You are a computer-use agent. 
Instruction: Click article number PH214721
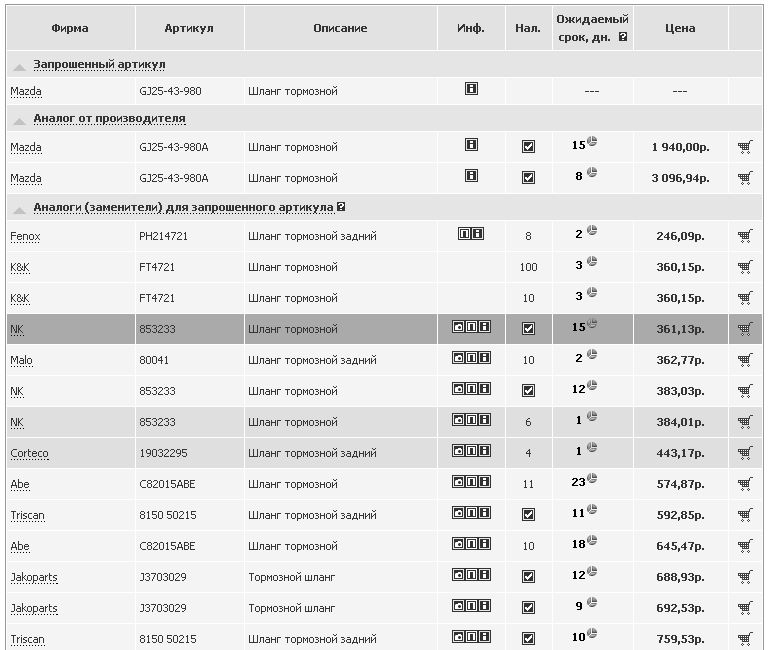163,236
